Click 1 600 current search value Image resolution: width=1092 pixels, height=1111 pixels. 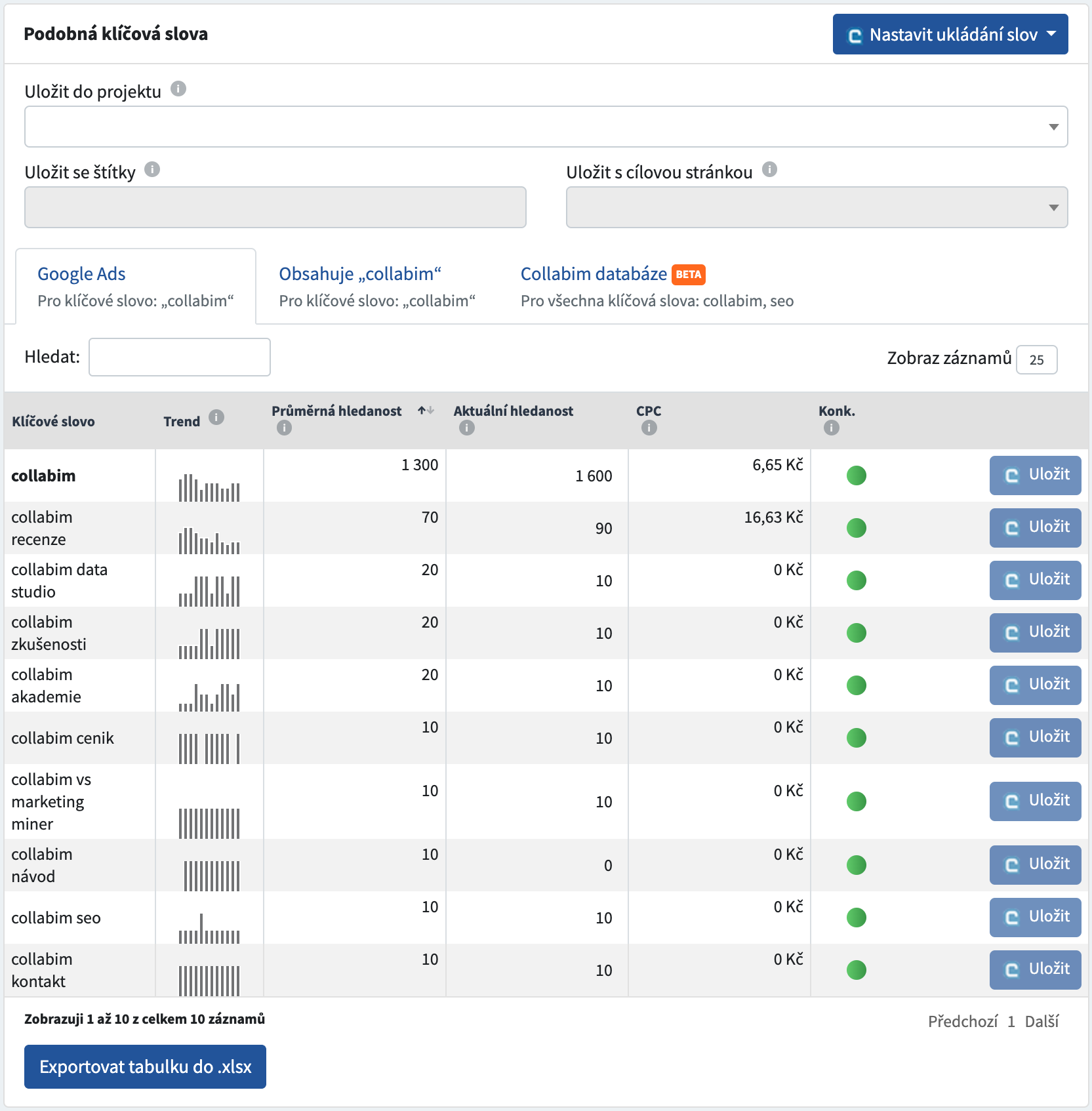pos(594,476)
